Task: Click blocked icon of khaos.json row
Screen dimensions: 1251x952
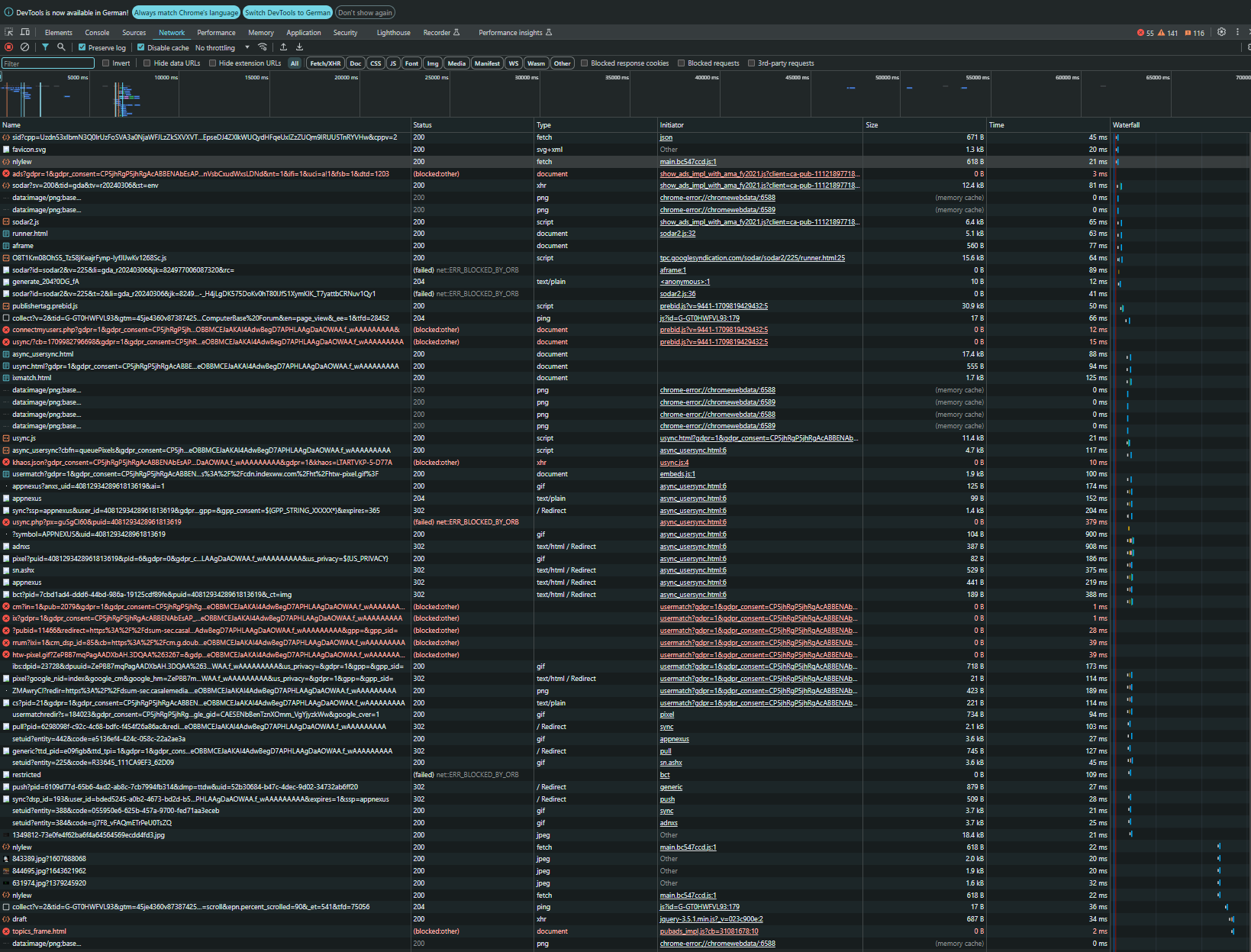Action: (6, 463)
